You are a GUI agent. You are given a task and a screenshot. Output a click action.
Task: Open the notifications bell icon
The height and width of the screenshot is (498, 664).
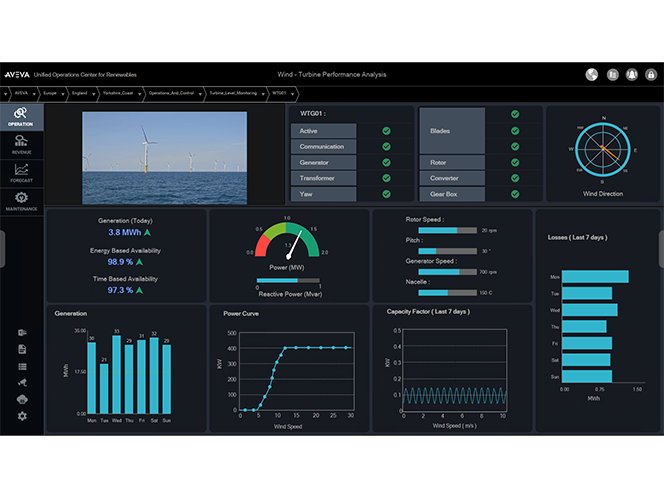(x=631, y=74)
